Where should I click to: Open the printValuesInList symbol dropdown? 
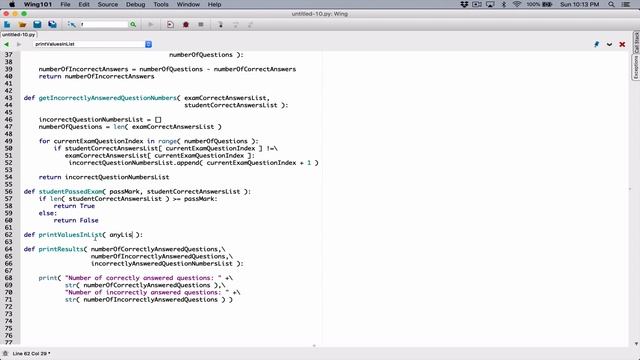[93, 44]
